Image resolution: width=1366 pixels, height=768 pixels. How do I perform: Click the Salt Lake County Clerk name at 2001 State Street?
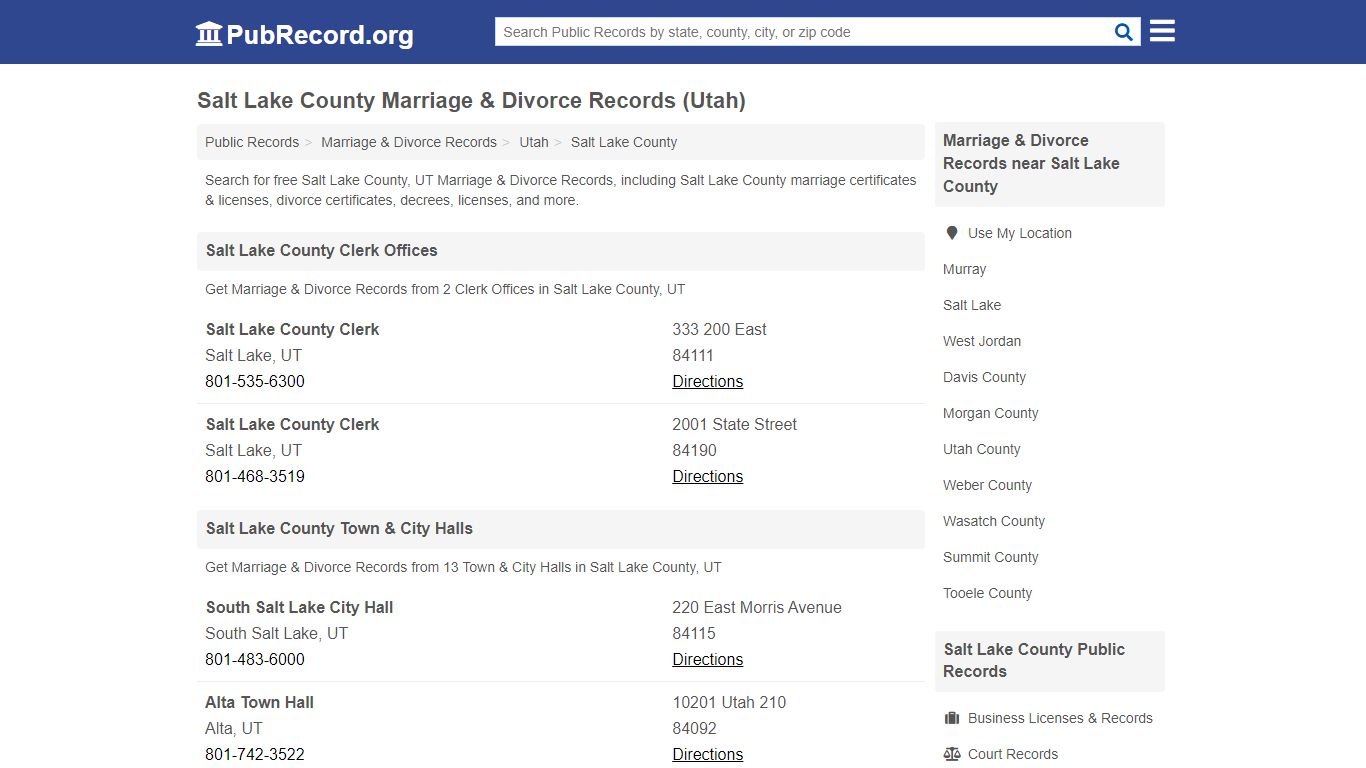(x=293, y=424)
